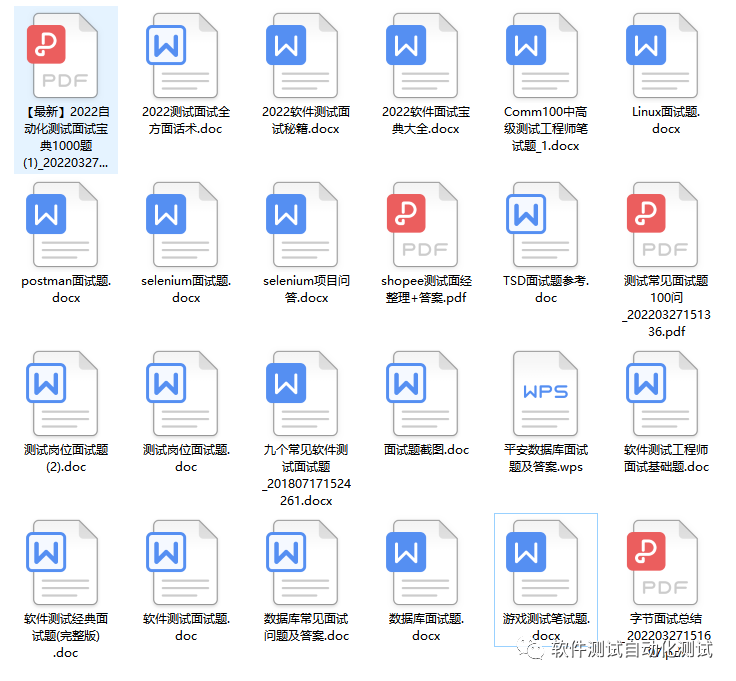Click the name "【最新】2022自动化测试面试宝典1000题"
This screenshot has width=736, height=681.
[66, 137]
